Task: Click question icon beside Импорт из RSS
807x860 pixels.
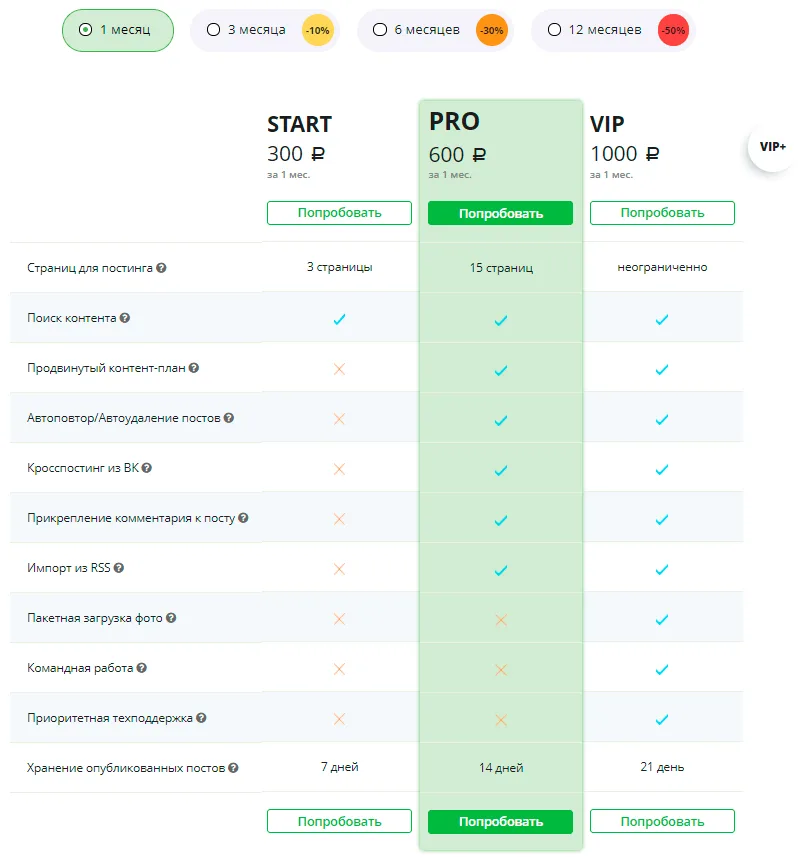Action: 118,568
